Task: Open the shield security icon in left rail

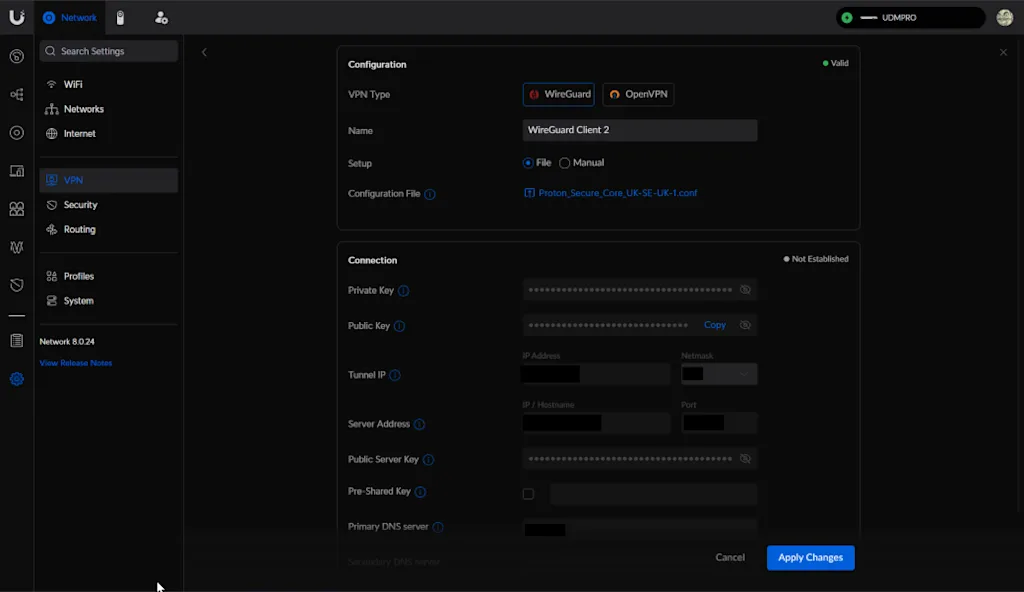Action: (x=17, y=286)
